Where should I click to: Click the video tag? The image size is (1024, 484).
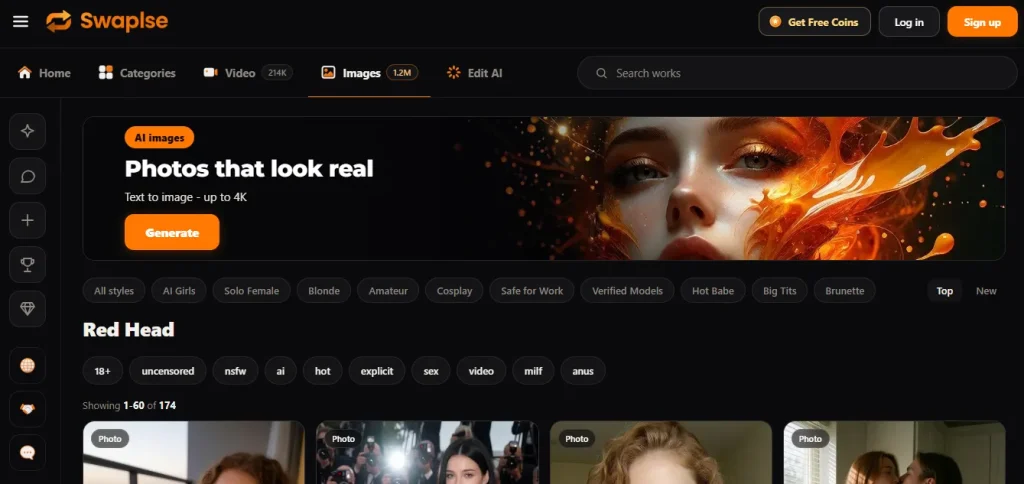pos(481,370)
